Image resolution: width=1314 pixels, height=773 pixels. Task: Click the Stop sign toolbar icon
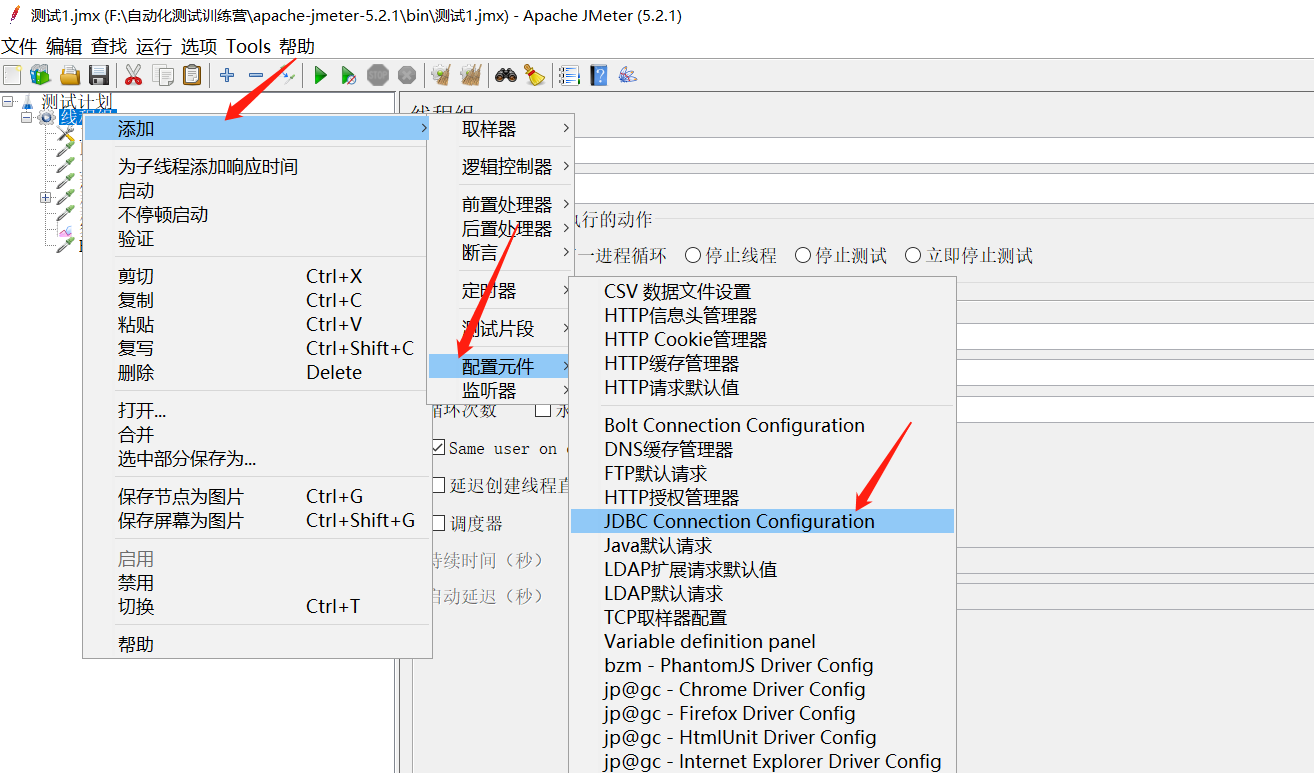pyautogui.click(x=378, y=75)
